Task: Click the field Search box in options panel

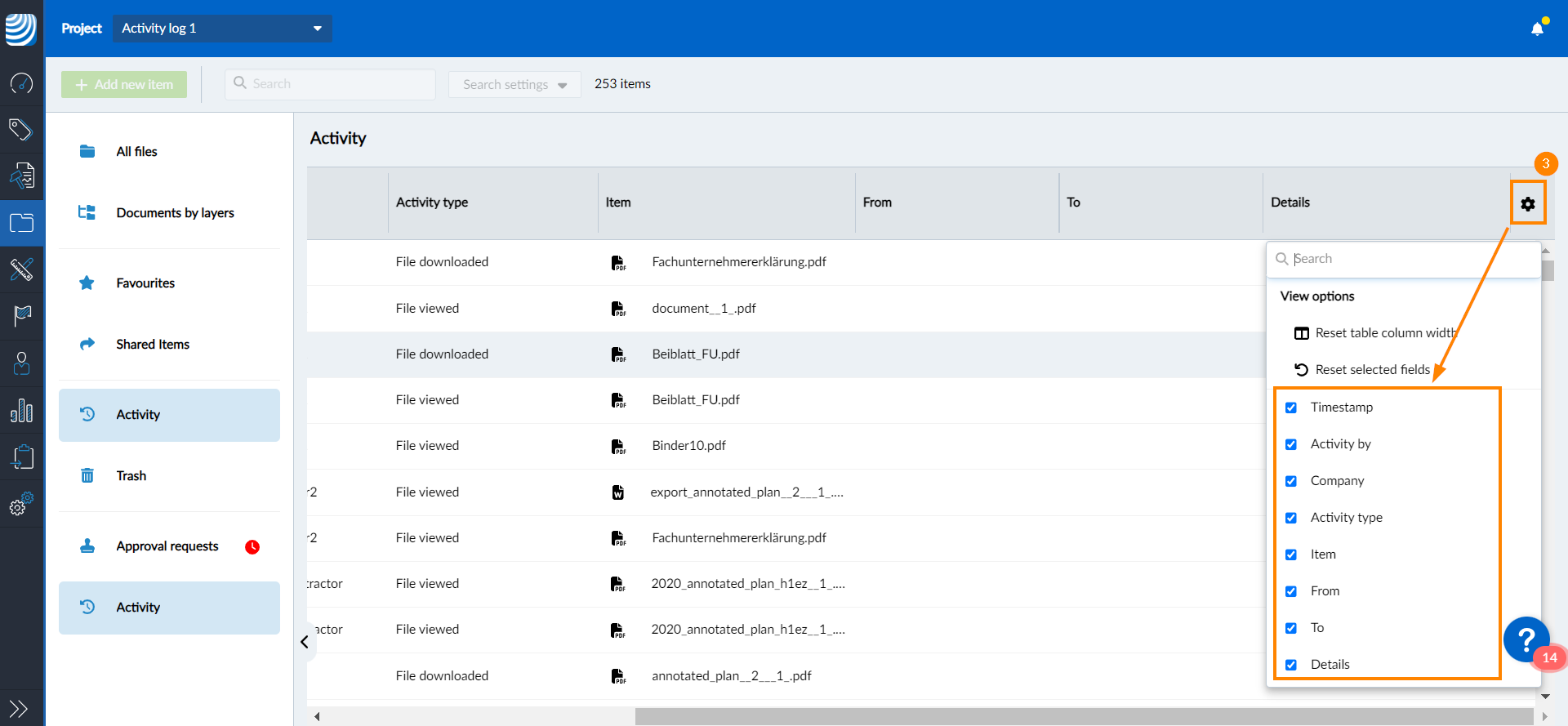Action: click(1403, 259)
